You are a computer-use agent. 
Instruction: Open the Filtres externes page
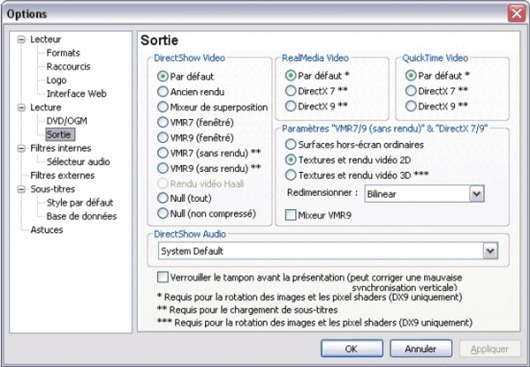tap(62, 175)
